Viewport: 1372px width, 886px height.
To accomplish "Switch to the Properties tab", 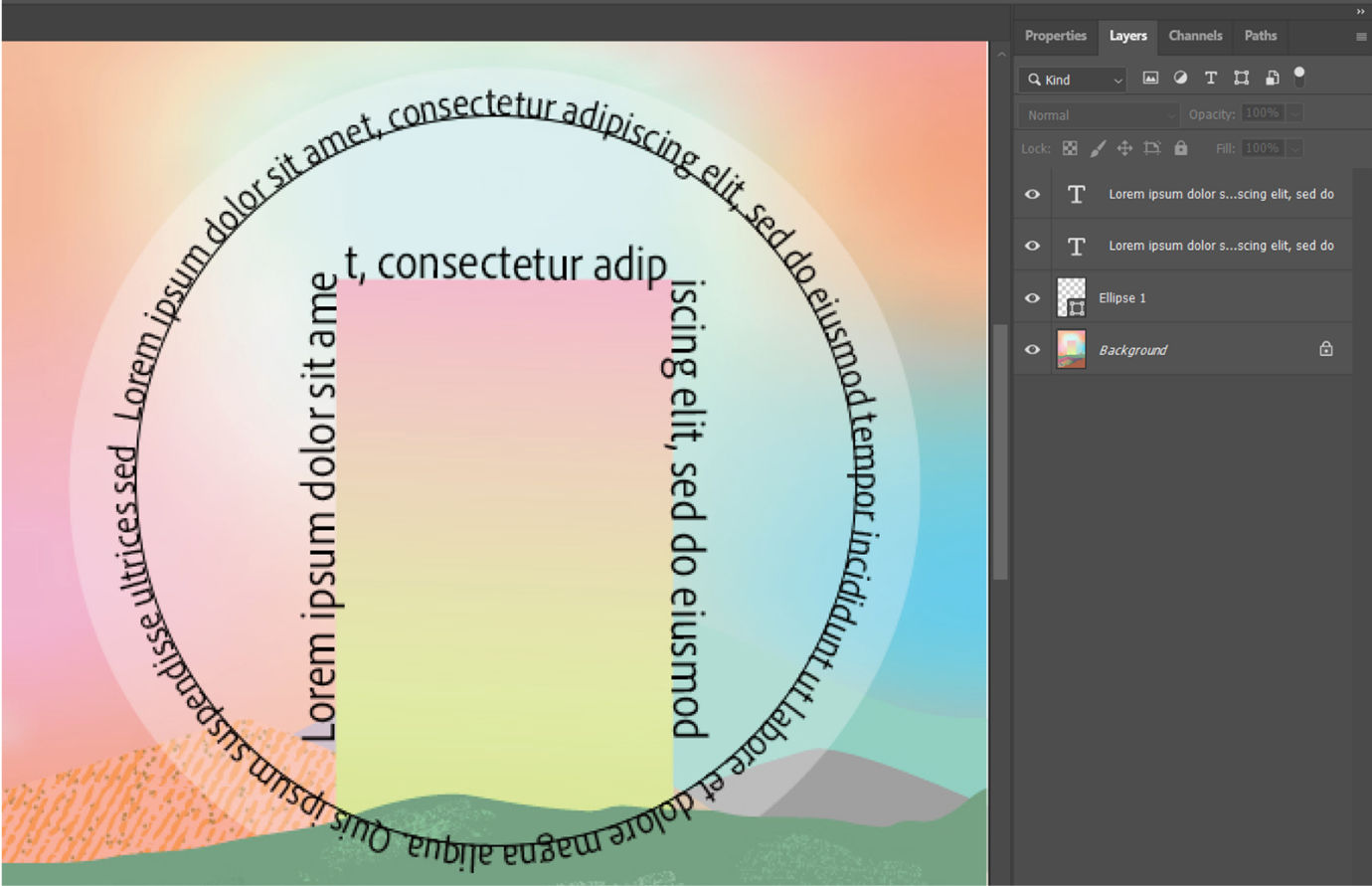I will coord(1055,36).
